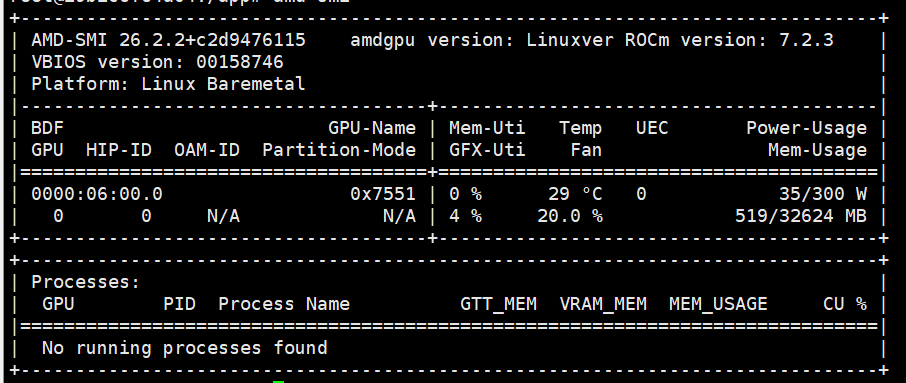Select the 20.0 % fan value
The image size is (906, 383).
click(x=570, y=216)
